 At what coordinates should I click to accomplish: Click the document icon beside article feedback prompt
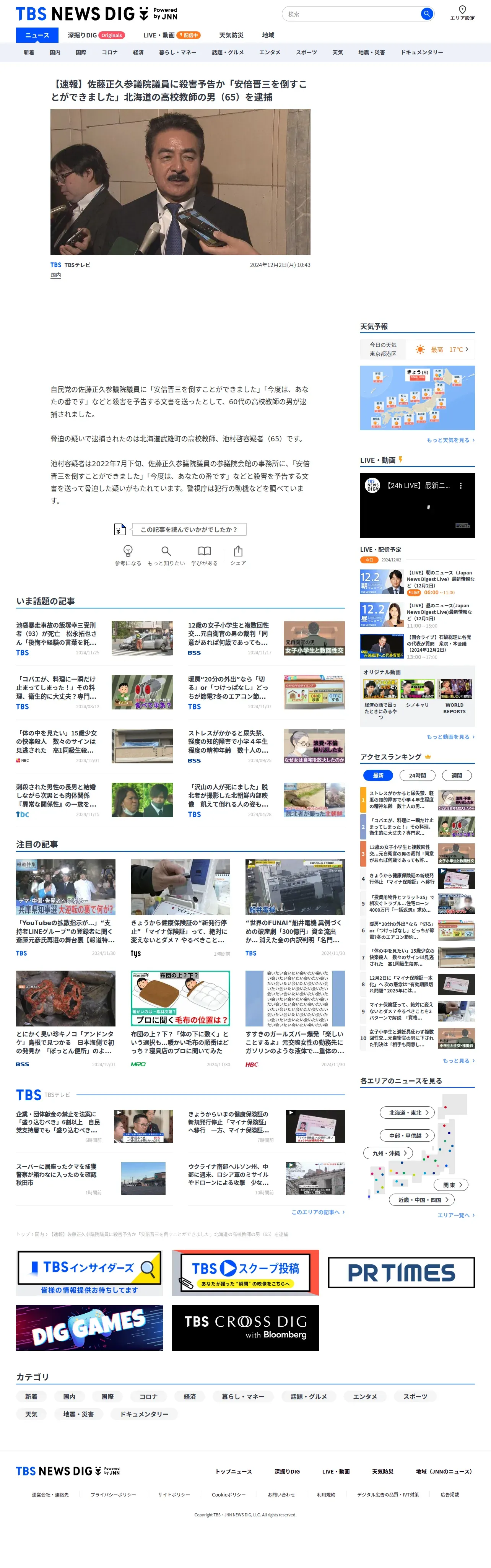120,529
